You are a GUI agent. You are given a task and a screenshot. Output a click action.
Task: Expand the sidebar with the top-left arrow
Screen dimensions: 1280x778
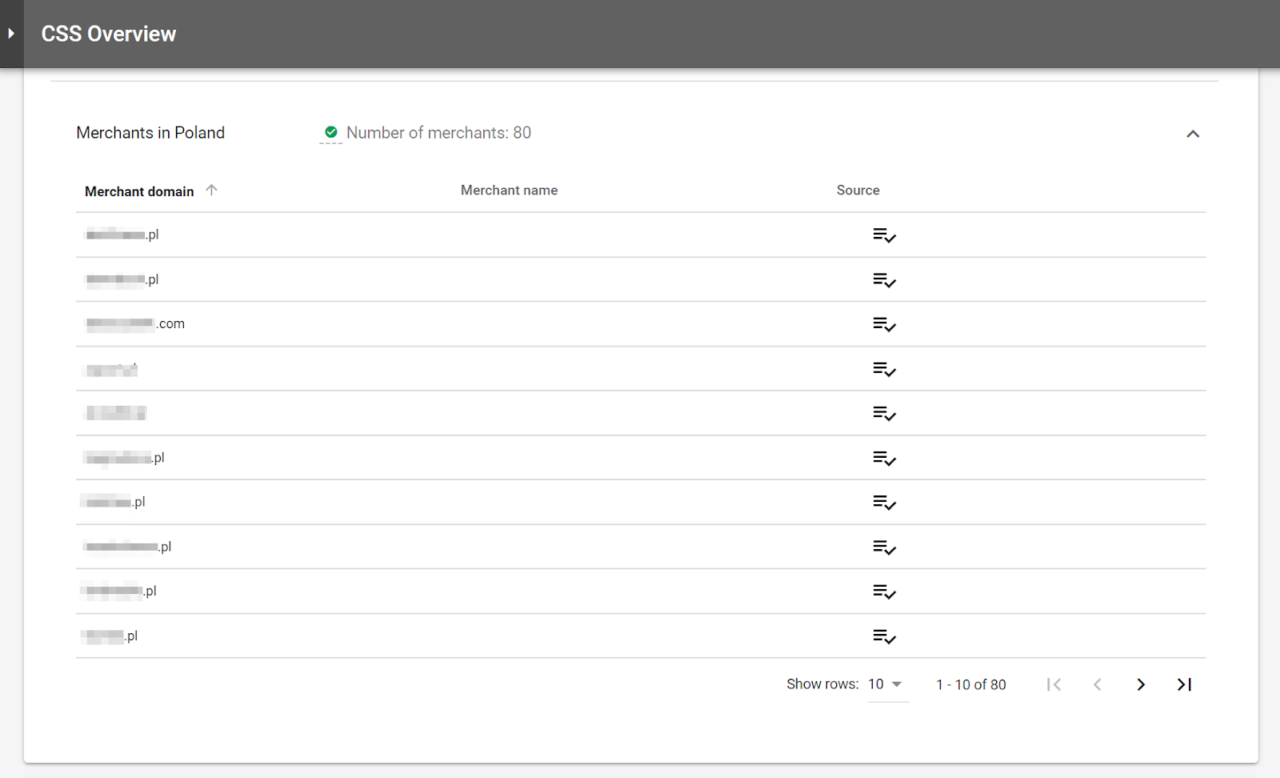tap(11, 34)
